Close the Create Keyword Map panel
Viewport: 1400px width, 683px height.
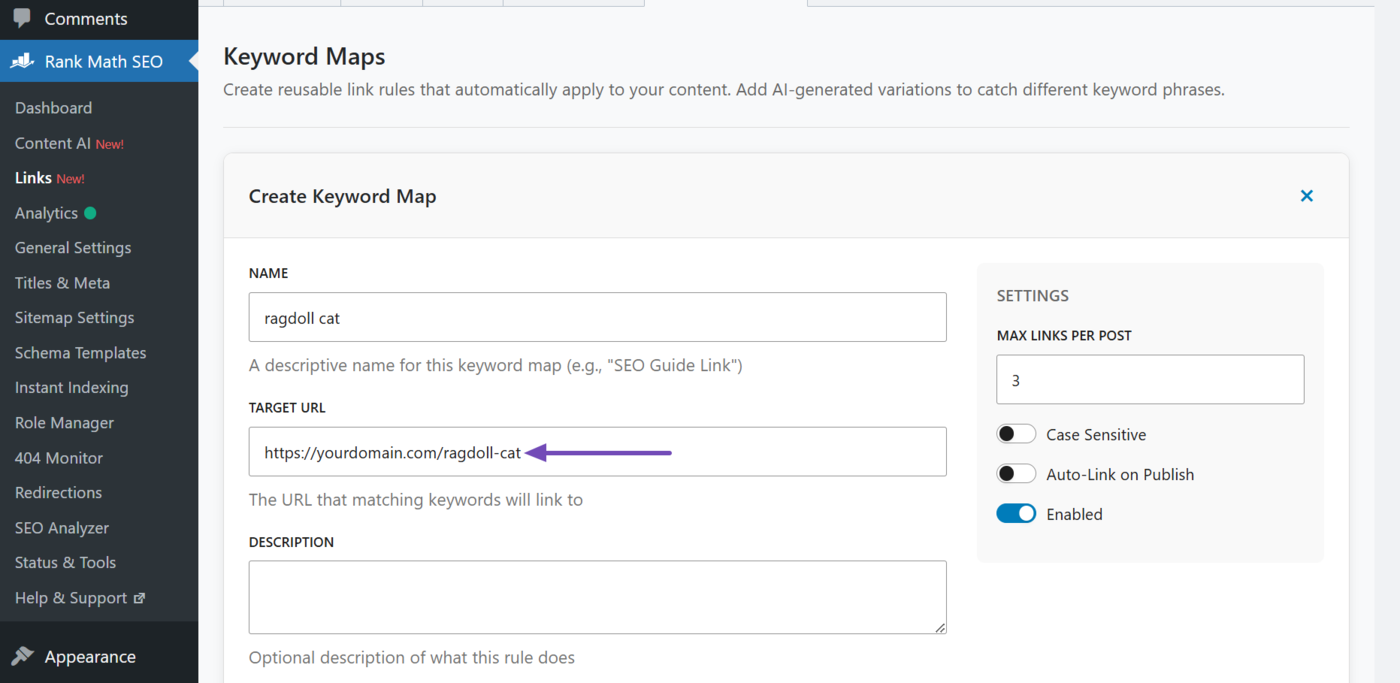coord(1306,195)
